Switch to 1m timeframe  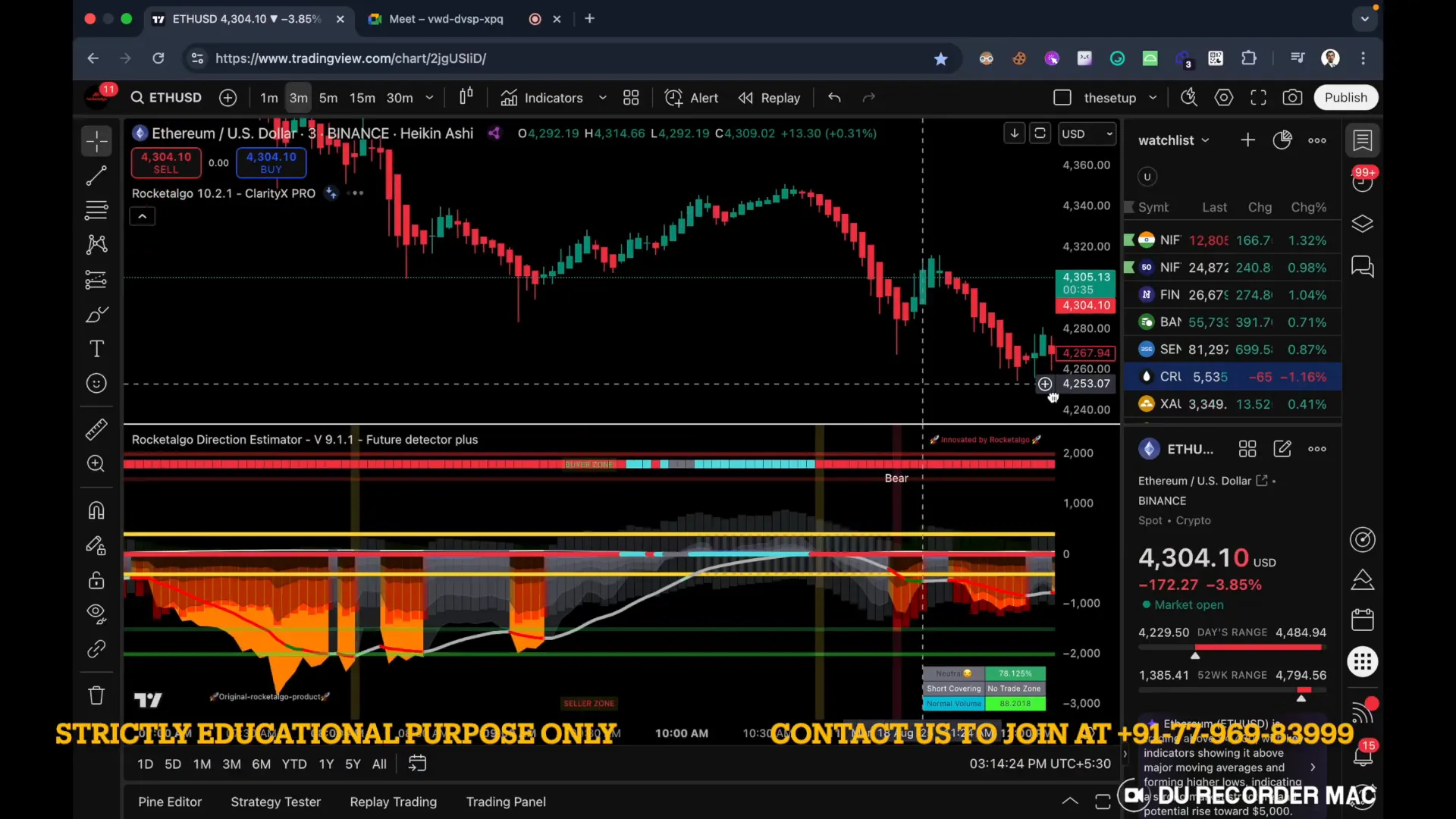pyautogui.click(x=269, y=98)
